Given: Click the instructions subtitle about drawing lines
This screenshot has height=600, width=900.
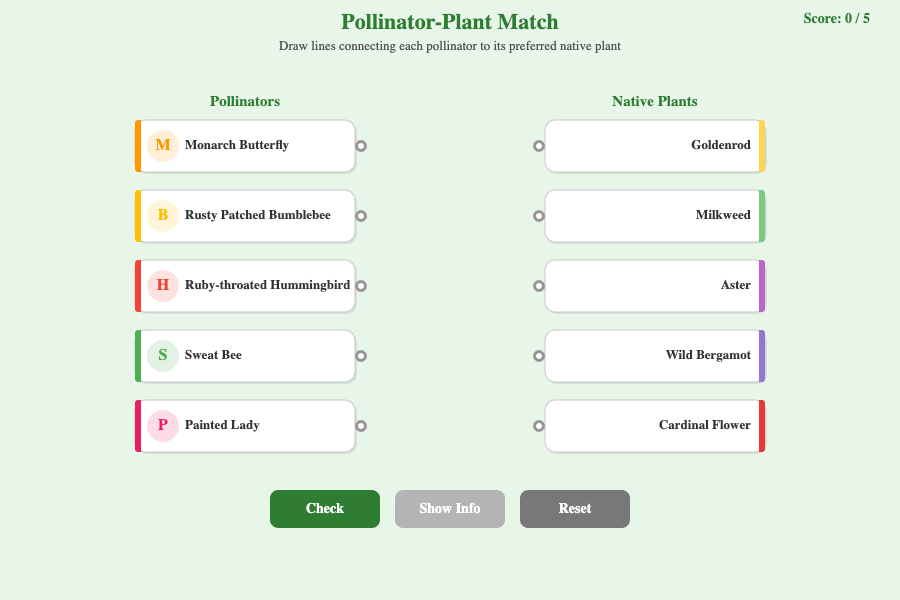Looking at the screenshot, I should [449, 46].
